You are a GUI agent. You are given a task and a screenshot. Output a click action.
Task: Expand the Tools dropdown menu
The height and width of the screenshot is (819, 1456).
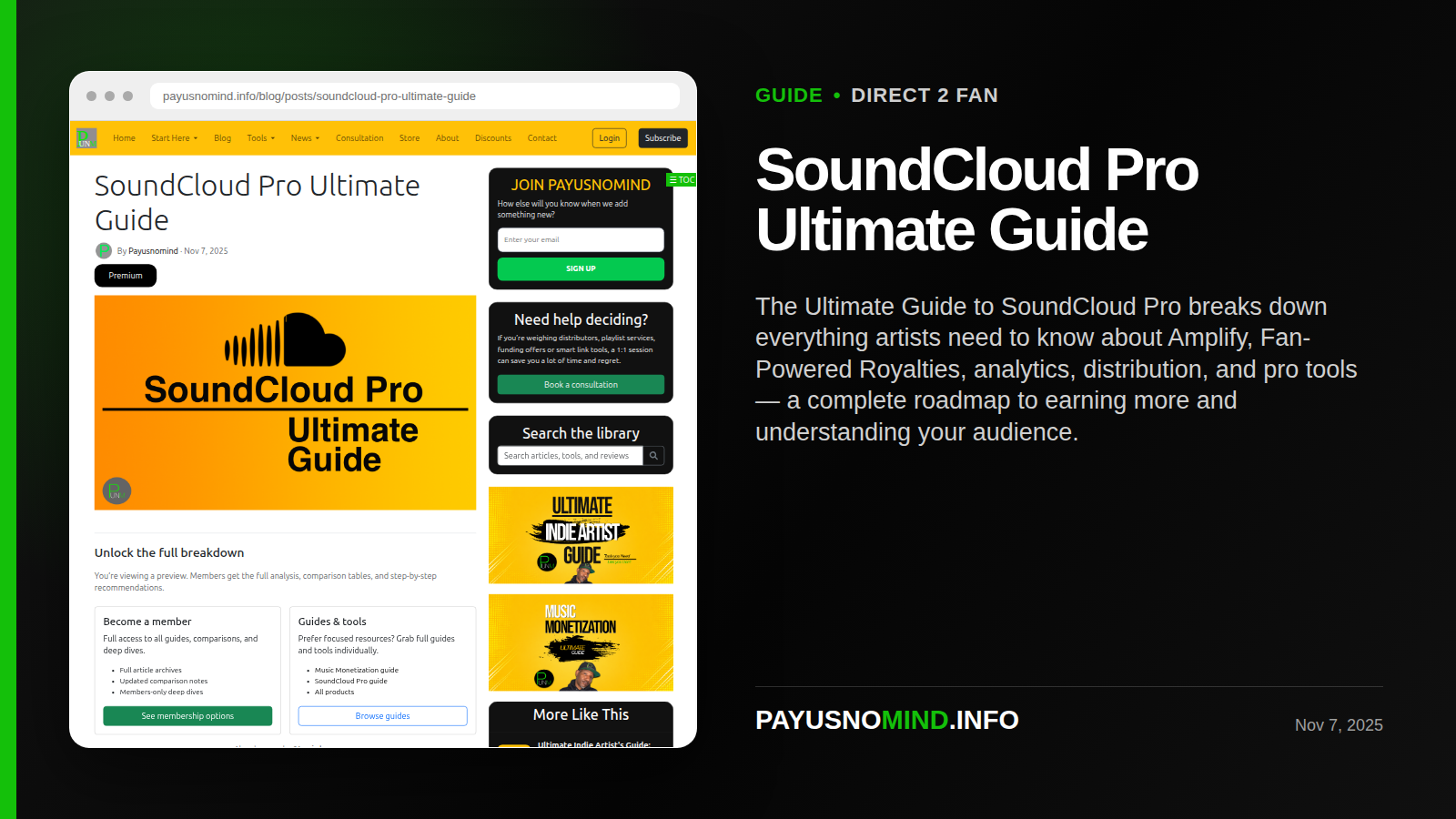[x=260, y=138]
